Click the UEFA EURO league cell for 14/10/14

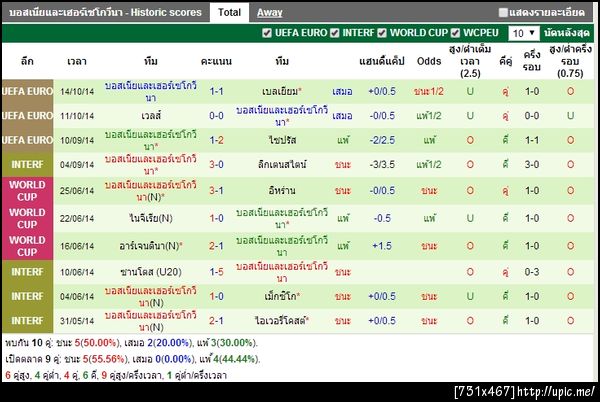pyautogui.click(x=27, y=91)
